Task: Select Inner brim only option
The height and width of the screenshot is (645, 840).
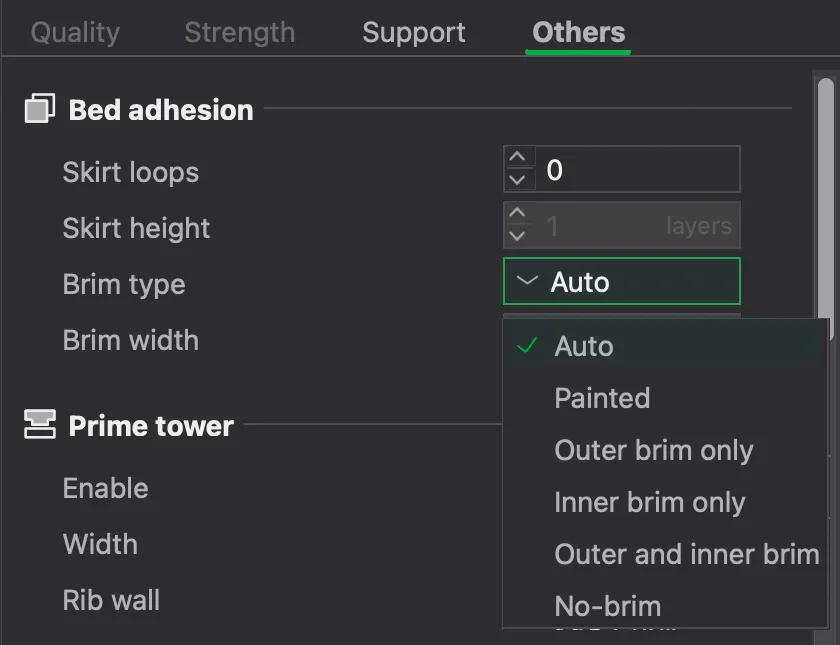Action: click(x=664, y=502)
